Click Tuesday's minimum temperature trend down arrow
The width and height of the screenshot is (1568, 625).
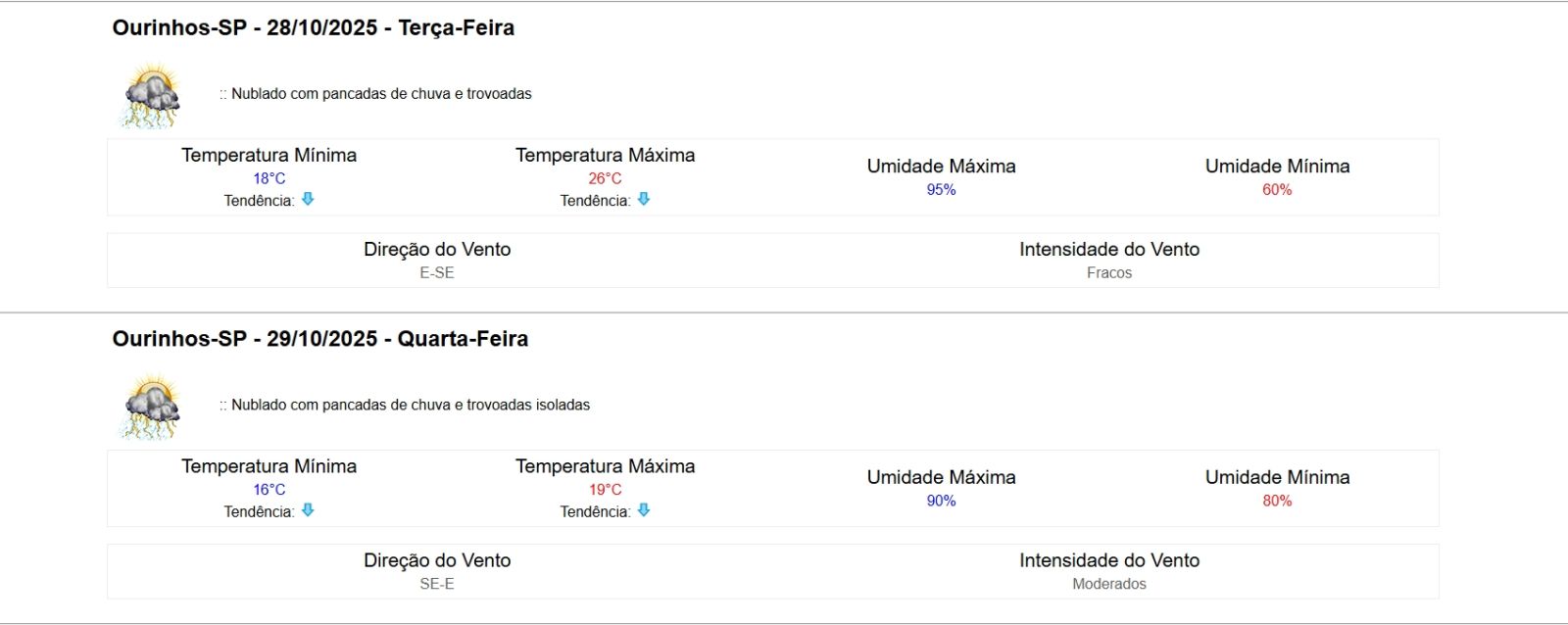(308, 199)
